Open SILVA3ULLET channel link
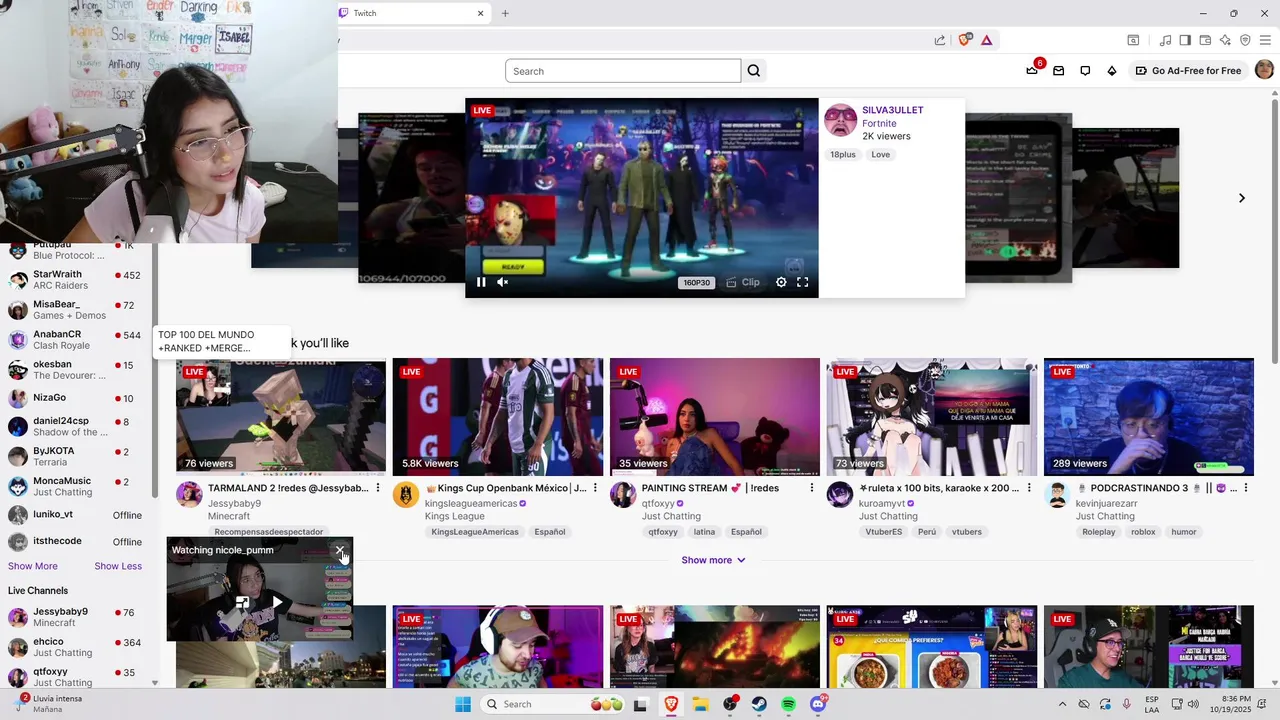Image resolution: width=1280 pixels, height=720 pixels. click(x=892, y=110)
